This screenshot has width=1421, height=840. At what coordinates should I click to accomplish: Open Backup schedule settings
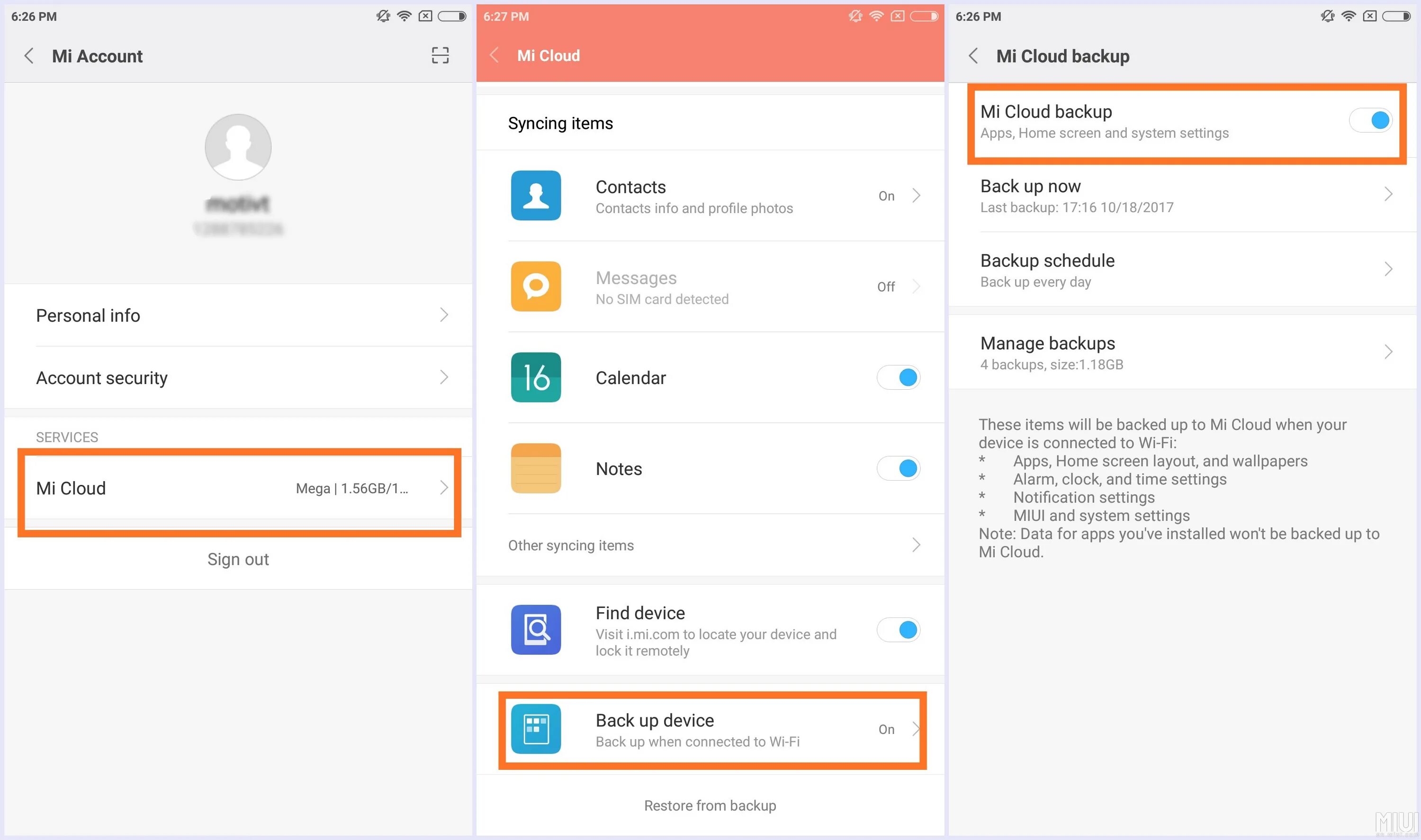click(x=1184, y=270)
